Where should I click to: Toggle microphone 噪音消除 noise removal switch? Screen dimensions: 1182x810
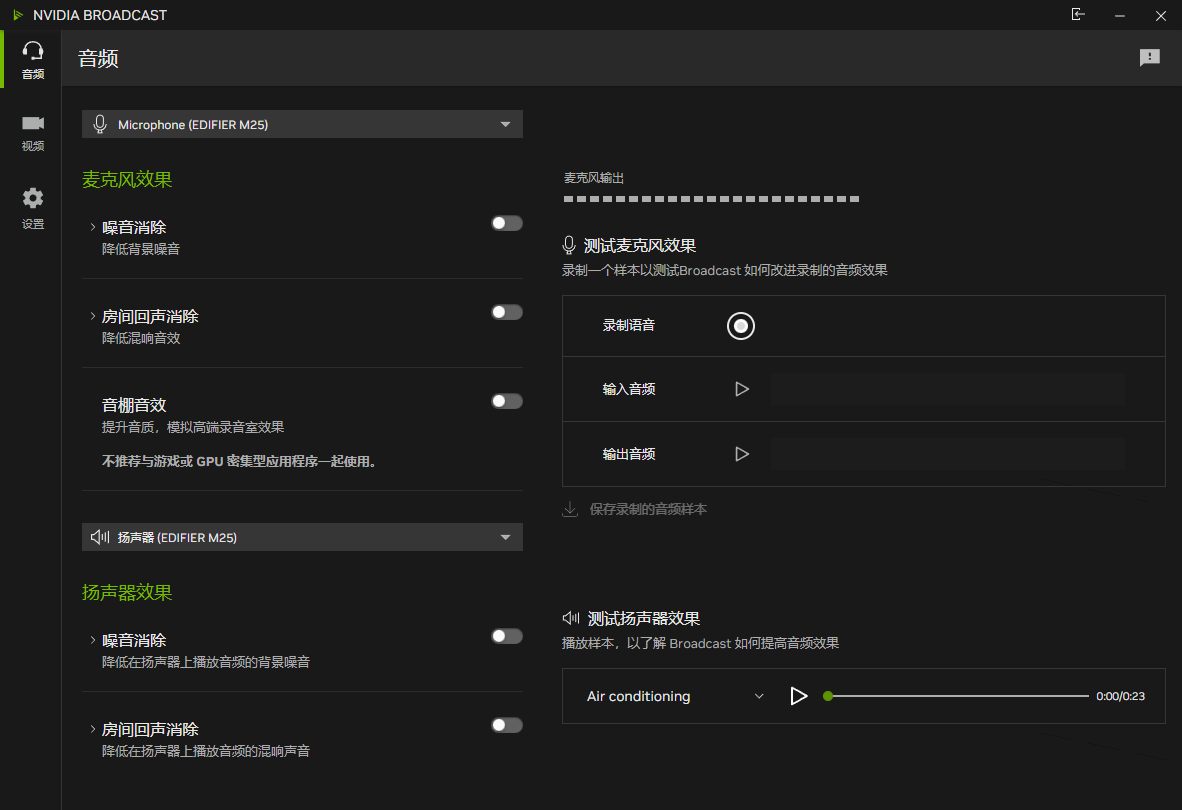507,223
